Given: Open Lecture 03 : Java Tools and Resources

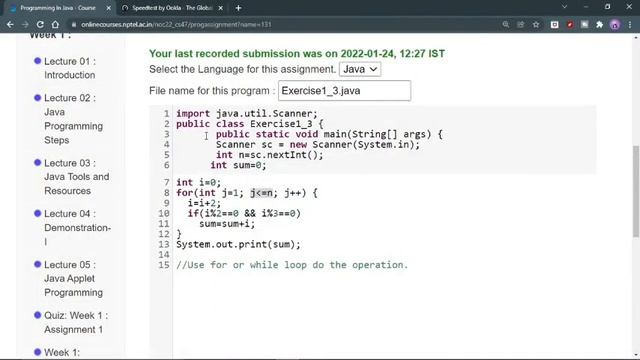Looking at the screenshot, I should [x=77, y=177].
